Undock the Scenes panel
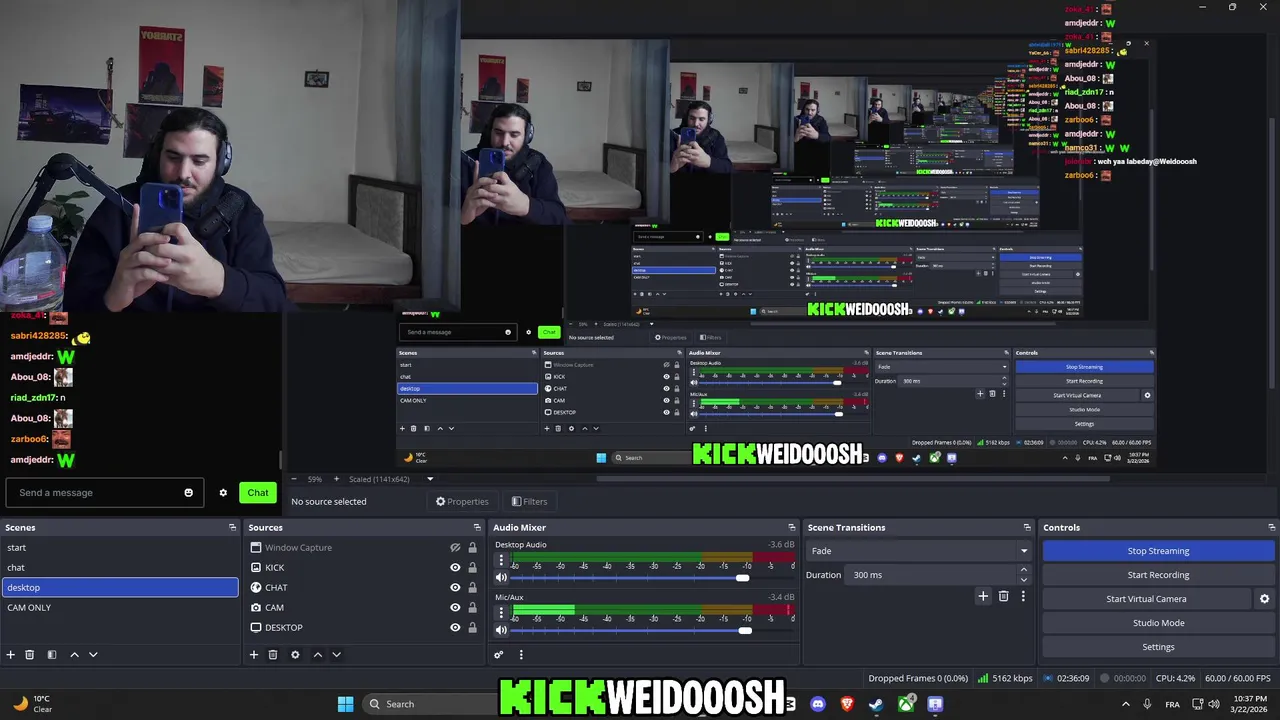Viewport: 1280px width, 720px height. click(233, 527)
